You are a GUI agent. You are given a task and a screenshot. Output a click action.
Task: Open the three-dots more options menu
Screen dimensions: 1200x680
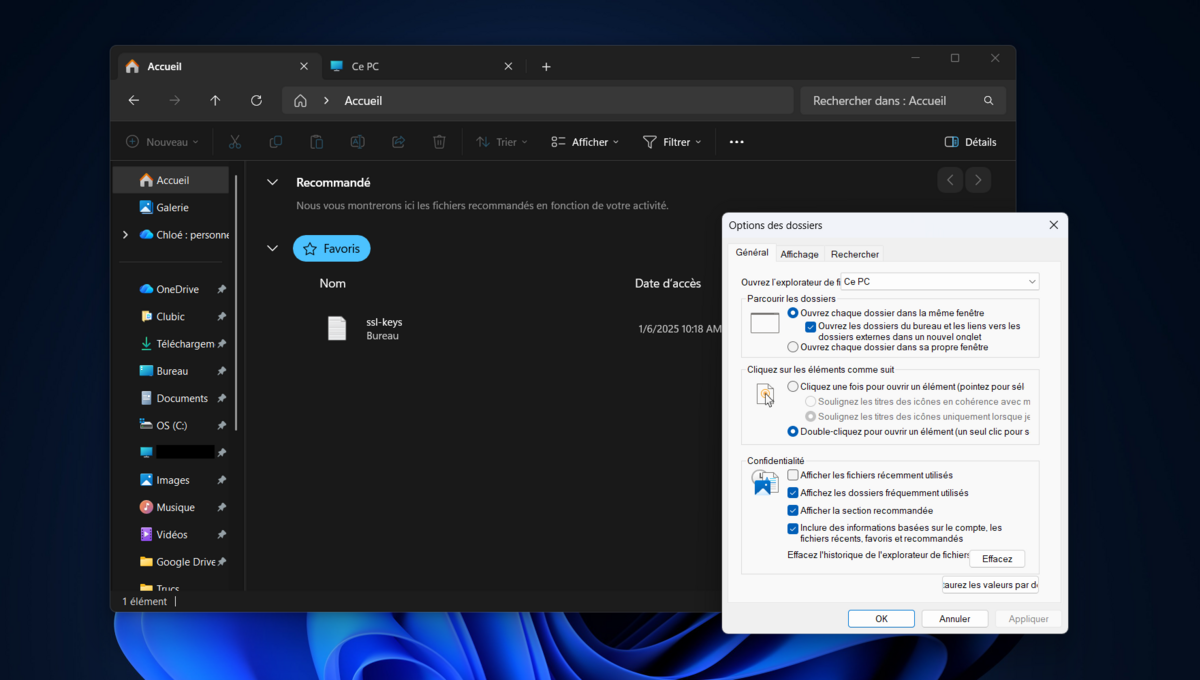point(737,142)
